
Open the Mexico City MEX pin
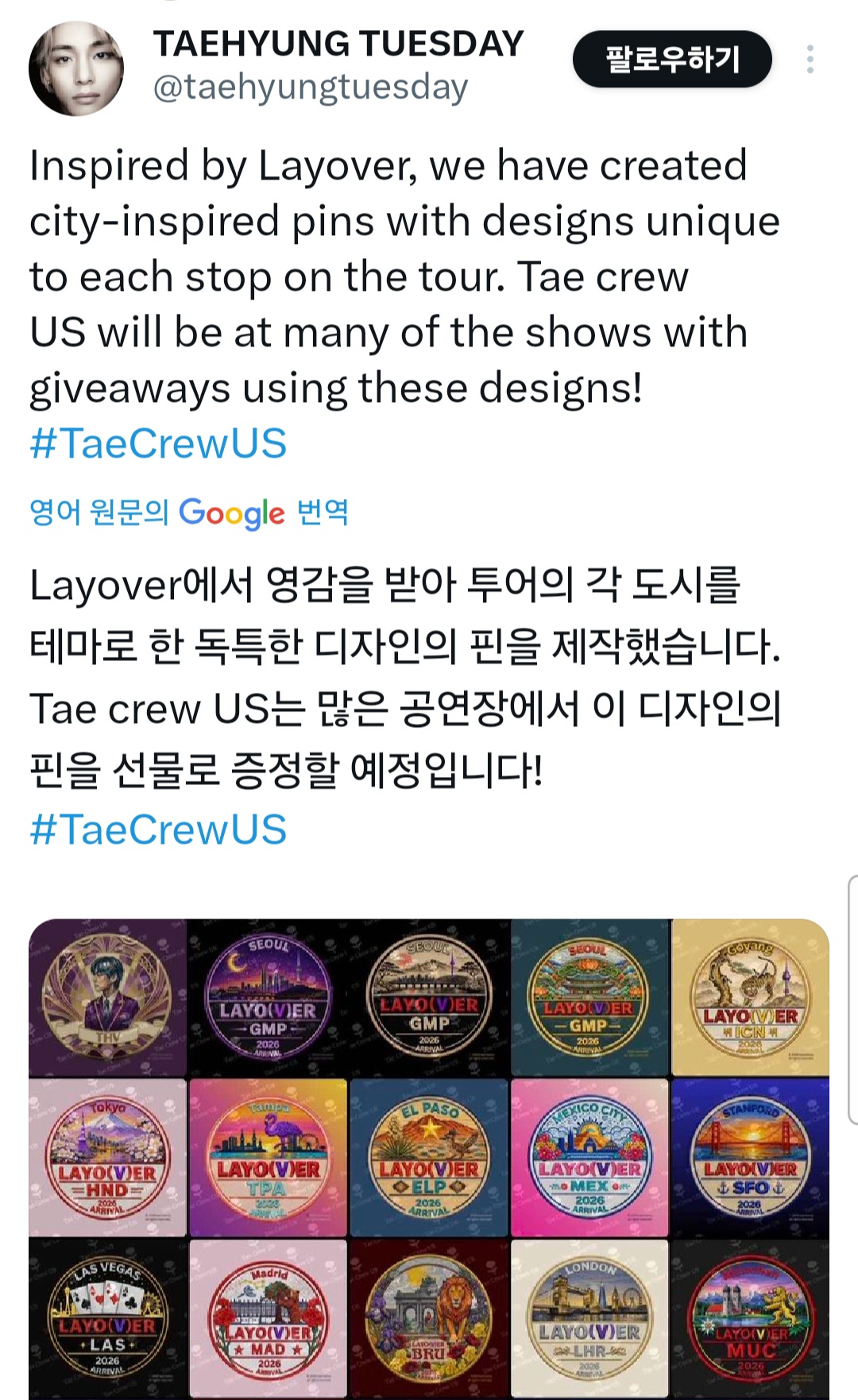589,1158
